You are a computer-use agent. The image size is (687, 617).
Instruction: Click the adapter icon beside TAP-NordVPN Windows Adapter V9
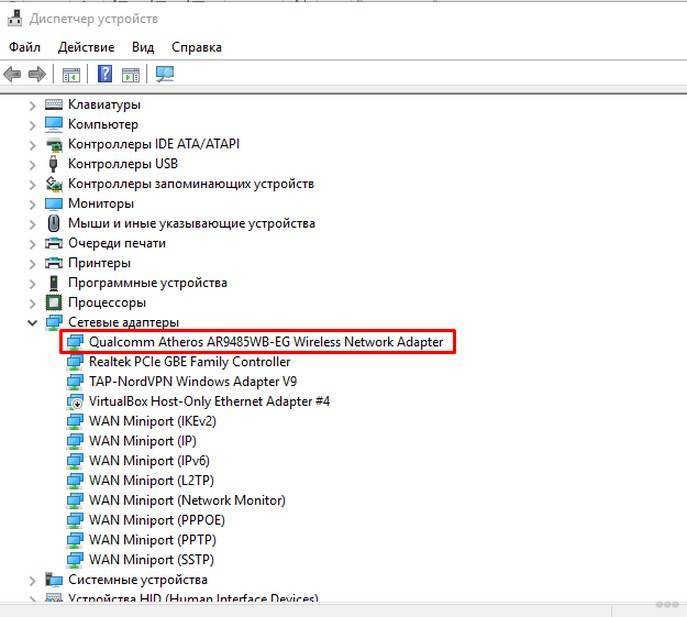(75, 382)
